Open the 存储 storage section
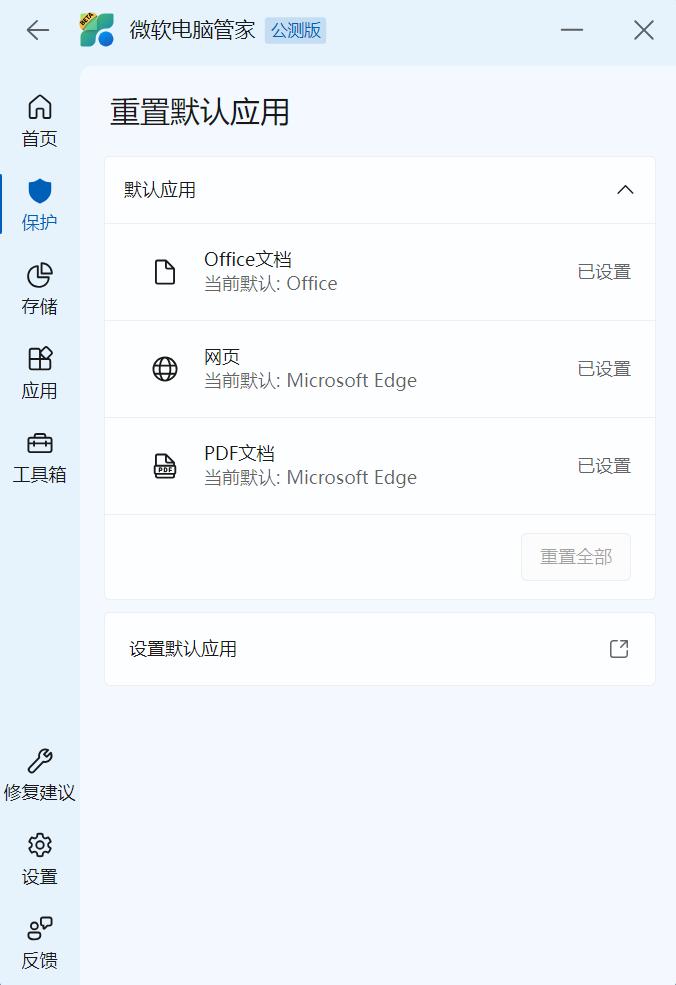This screenshot has height=985, width=676. point(39,288)
